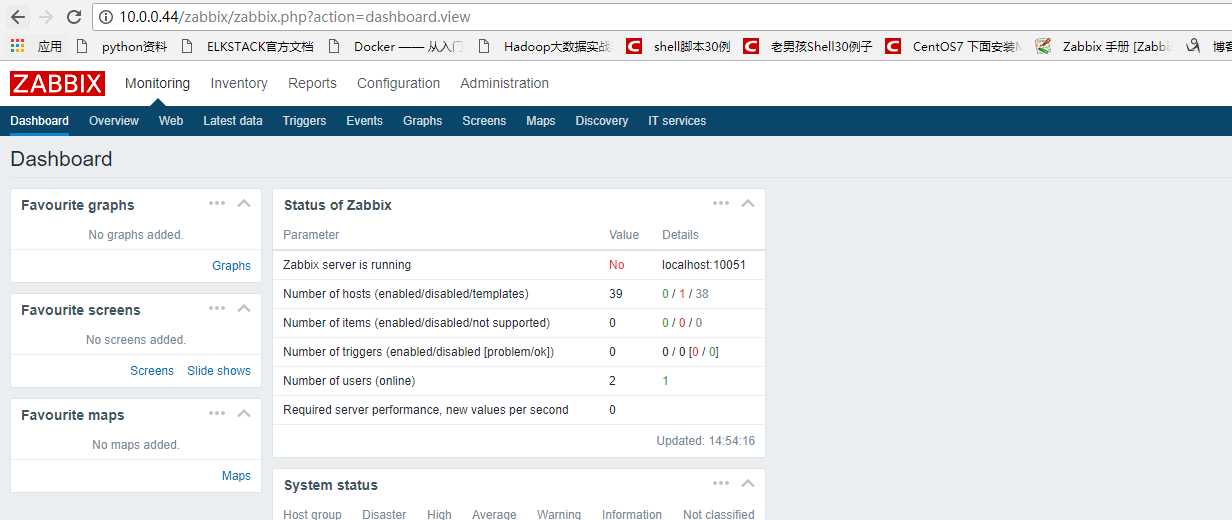Click 'Required server performance' row text
Viewport: 1232px width, 520px height.
point(426,410)
